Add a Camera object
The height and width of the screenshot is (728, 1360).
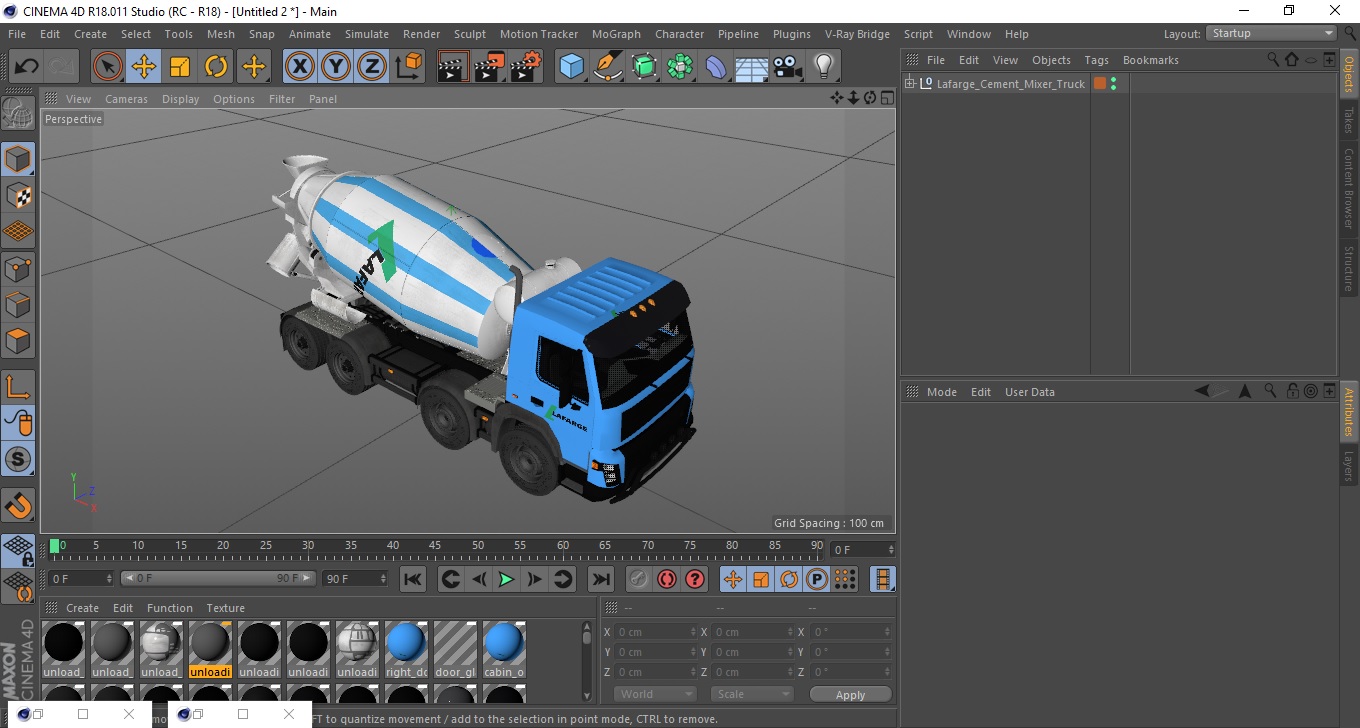click(787, 67)
